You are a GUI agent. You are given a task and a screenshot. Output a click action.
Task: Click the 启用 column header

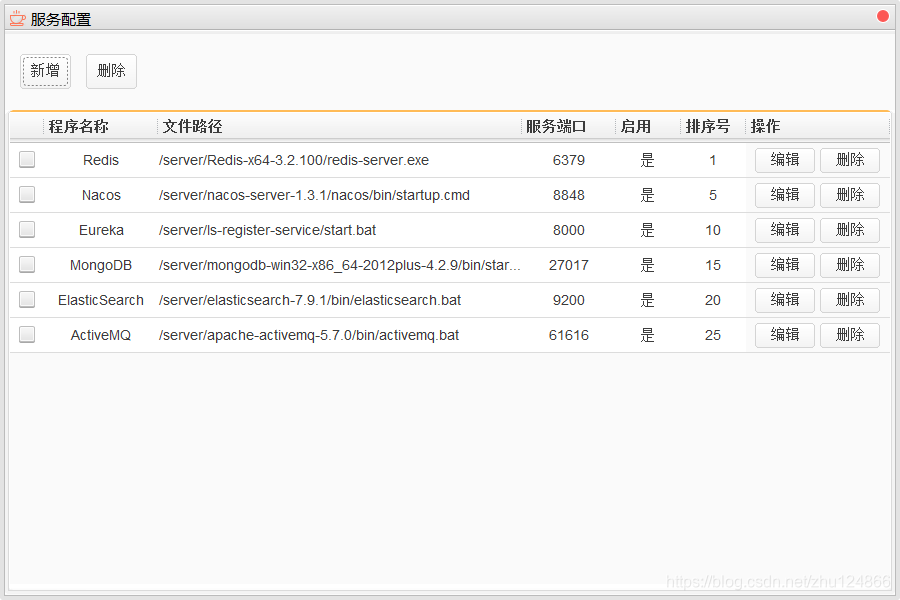[648, 126]
